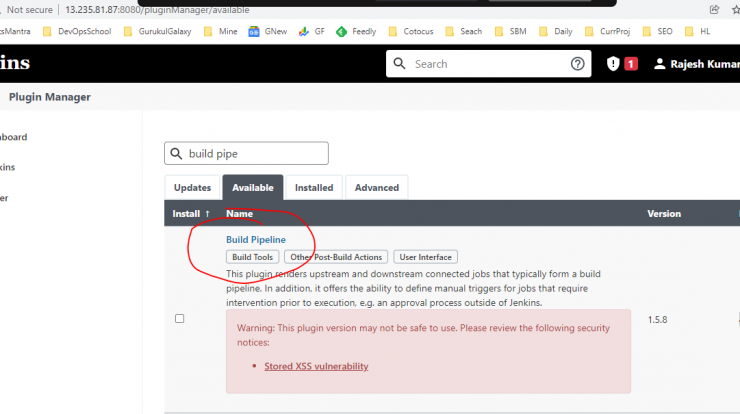Click the Not secure site indicator
The width and height of the screenshot is (740, 414).
pos(28,9)
